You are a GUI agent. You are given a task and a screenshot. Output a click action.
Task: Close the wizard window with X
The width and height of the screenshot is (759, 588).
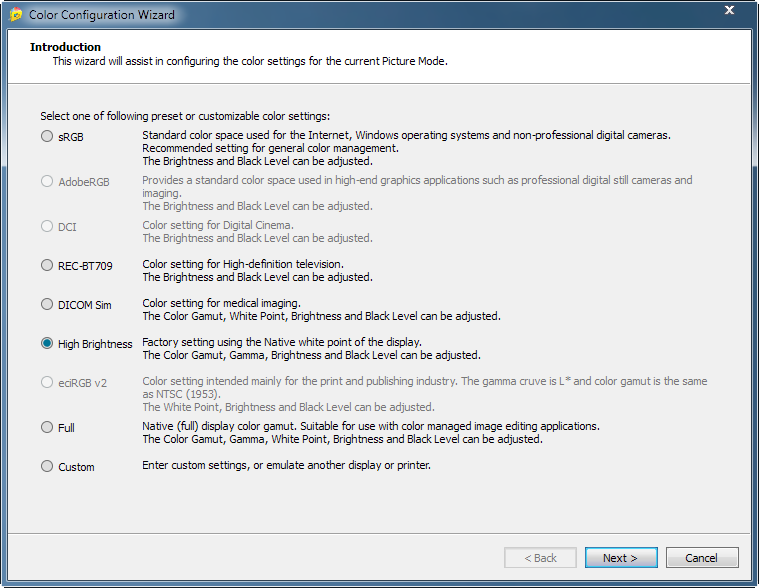(x=729, y=10)
